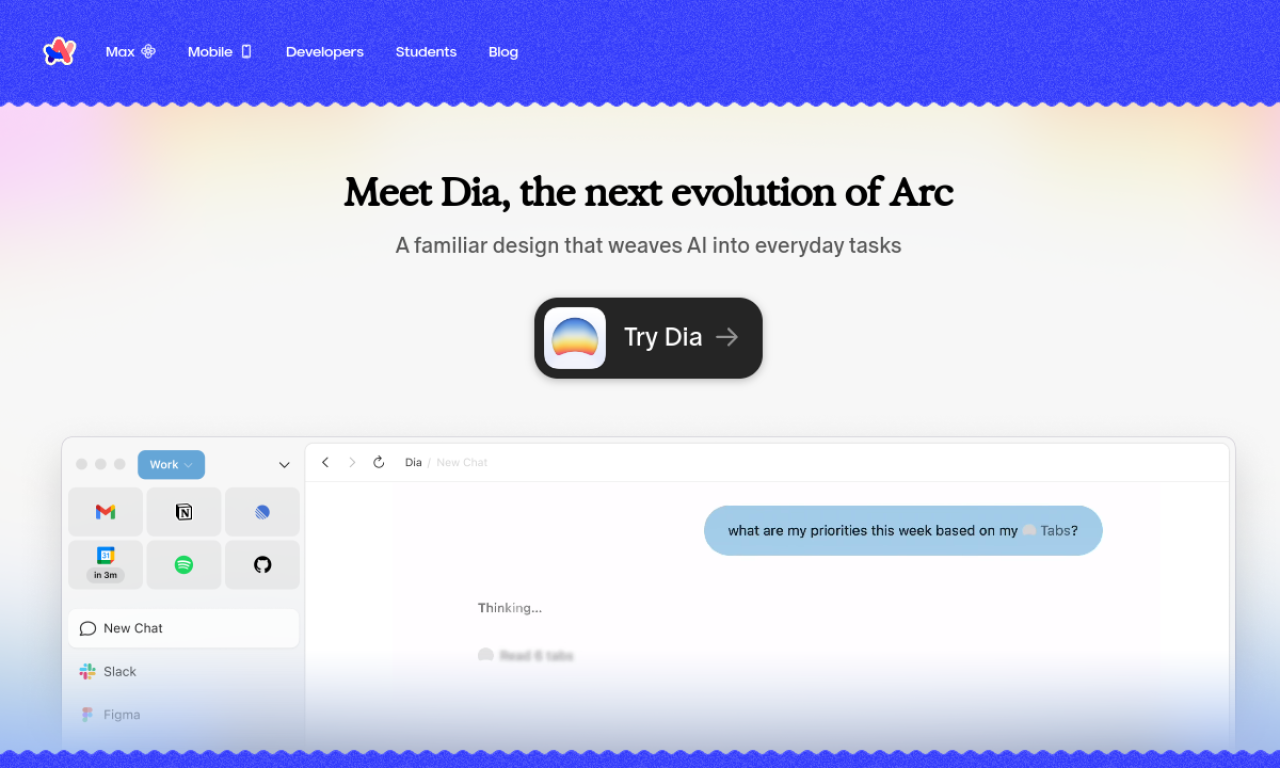This screenshot has width=1280, height=768.
Task: Open the GitHub pinned tab
Action: coord(262,564)
